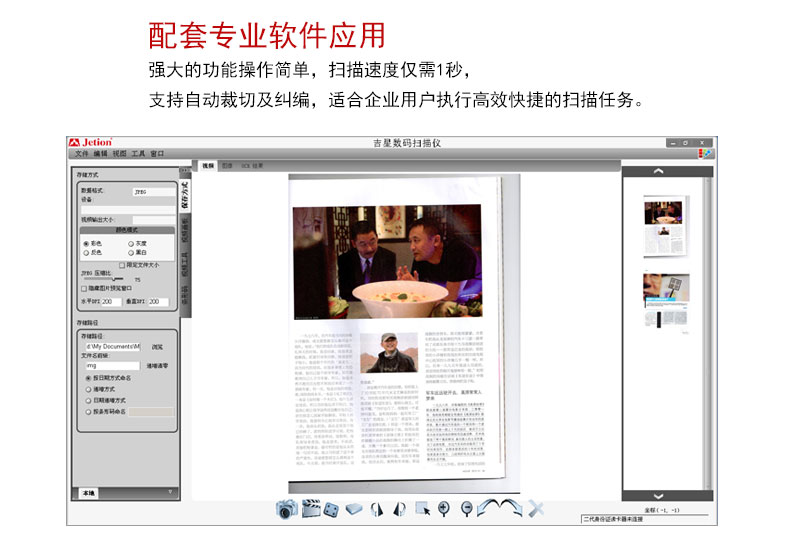Image resolution: width=790 pixels, height=557 pixels.
Task: Select the 灰度 grayscale radio button
Action: pyautogui.click(x=130, y=243)
